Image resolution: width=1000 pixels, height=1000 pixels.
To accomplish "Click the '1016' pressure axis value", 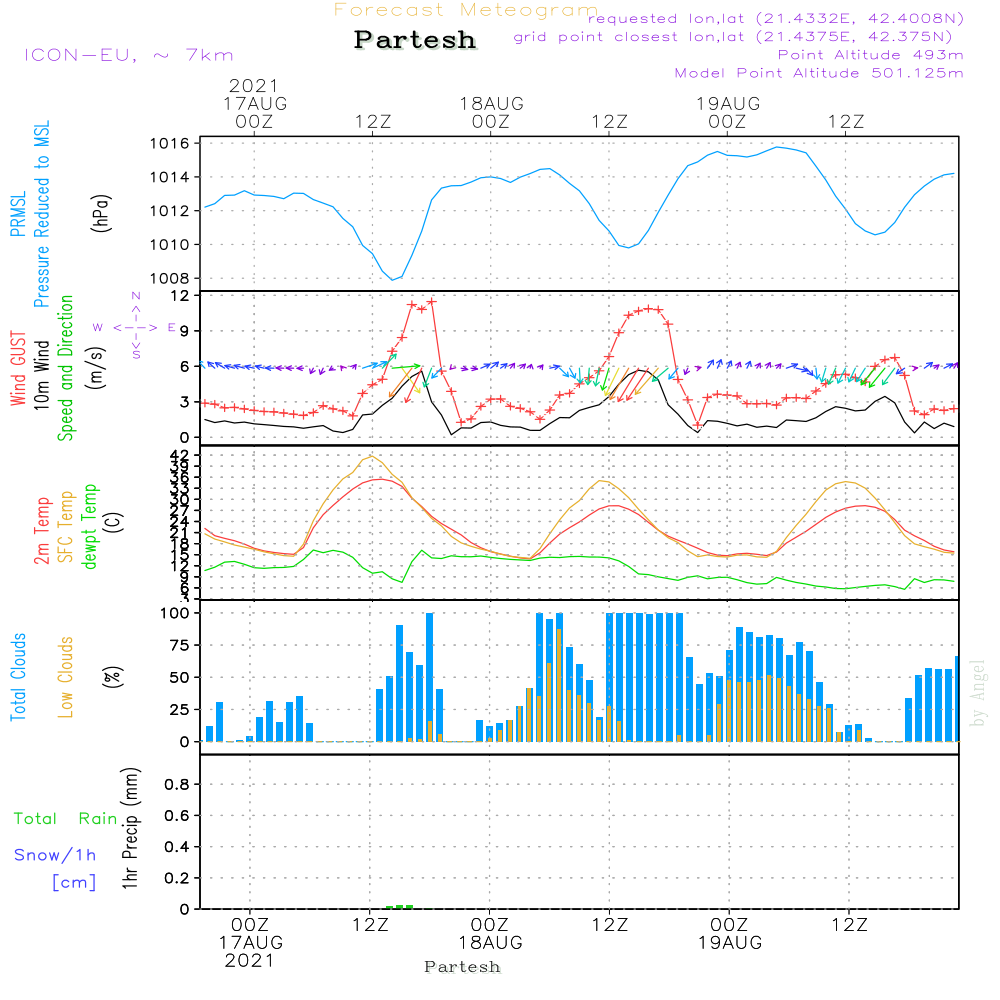I will click(x=170, y=143).
